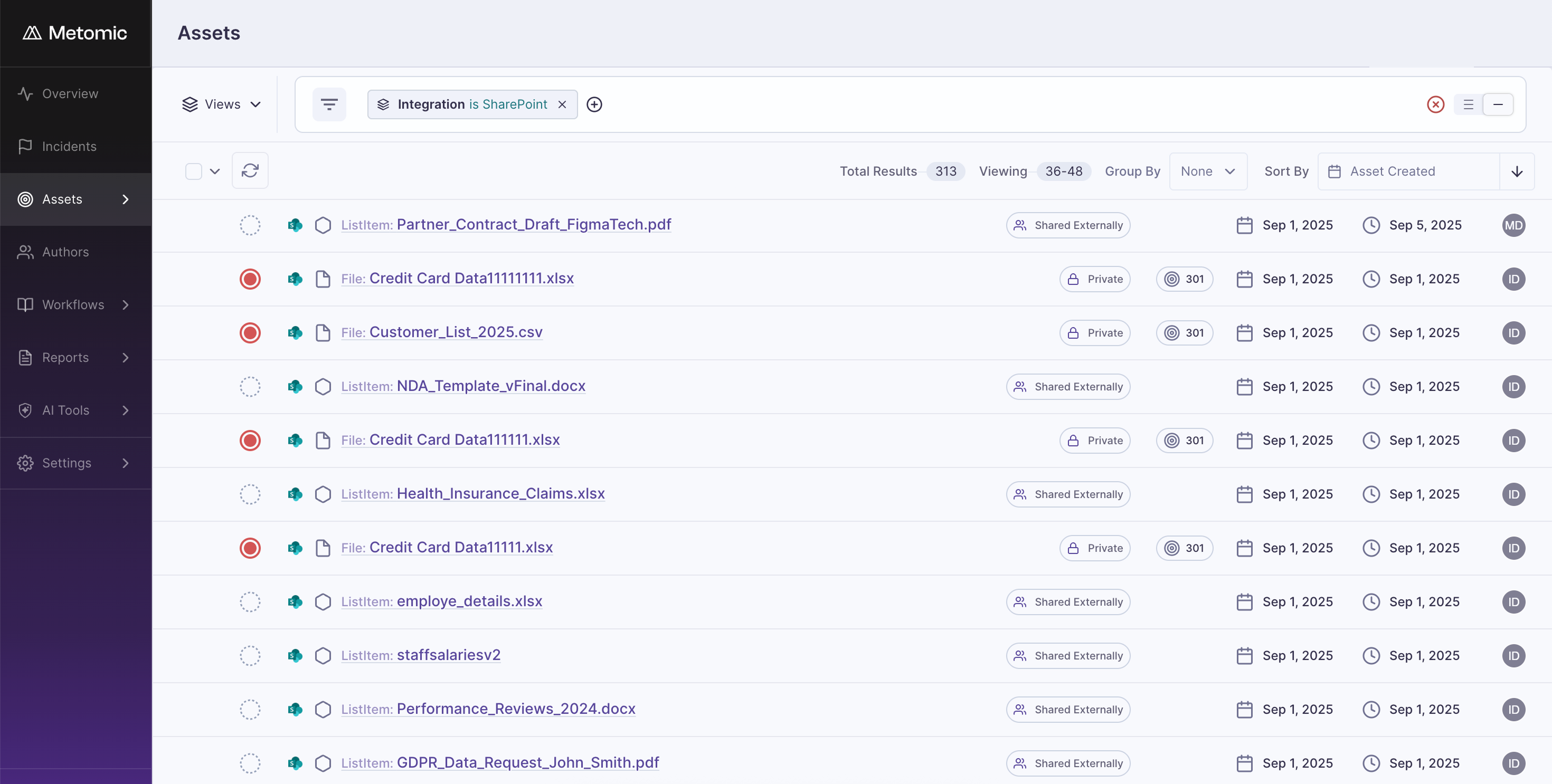Select Customer_List_2025.csv red status circle

coord(250,333)
